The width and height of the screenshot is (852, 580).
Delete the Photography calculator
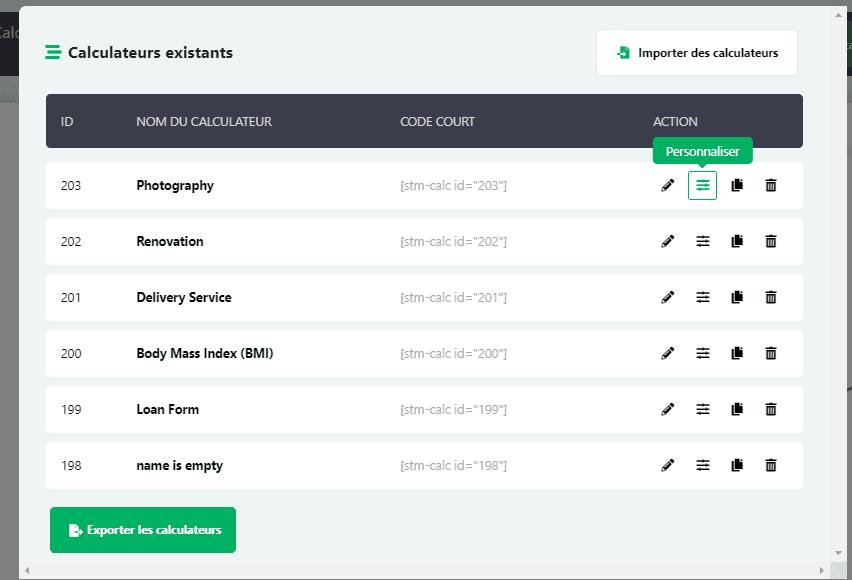771,186
